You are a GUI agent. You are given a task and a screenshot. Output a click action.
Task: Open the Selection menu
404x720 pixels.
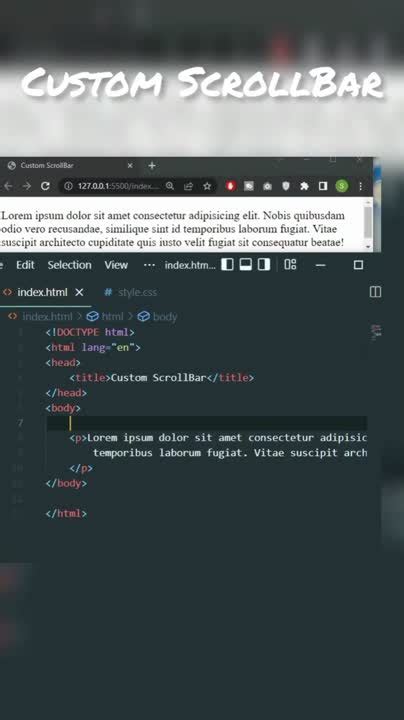tap(69, 265)
